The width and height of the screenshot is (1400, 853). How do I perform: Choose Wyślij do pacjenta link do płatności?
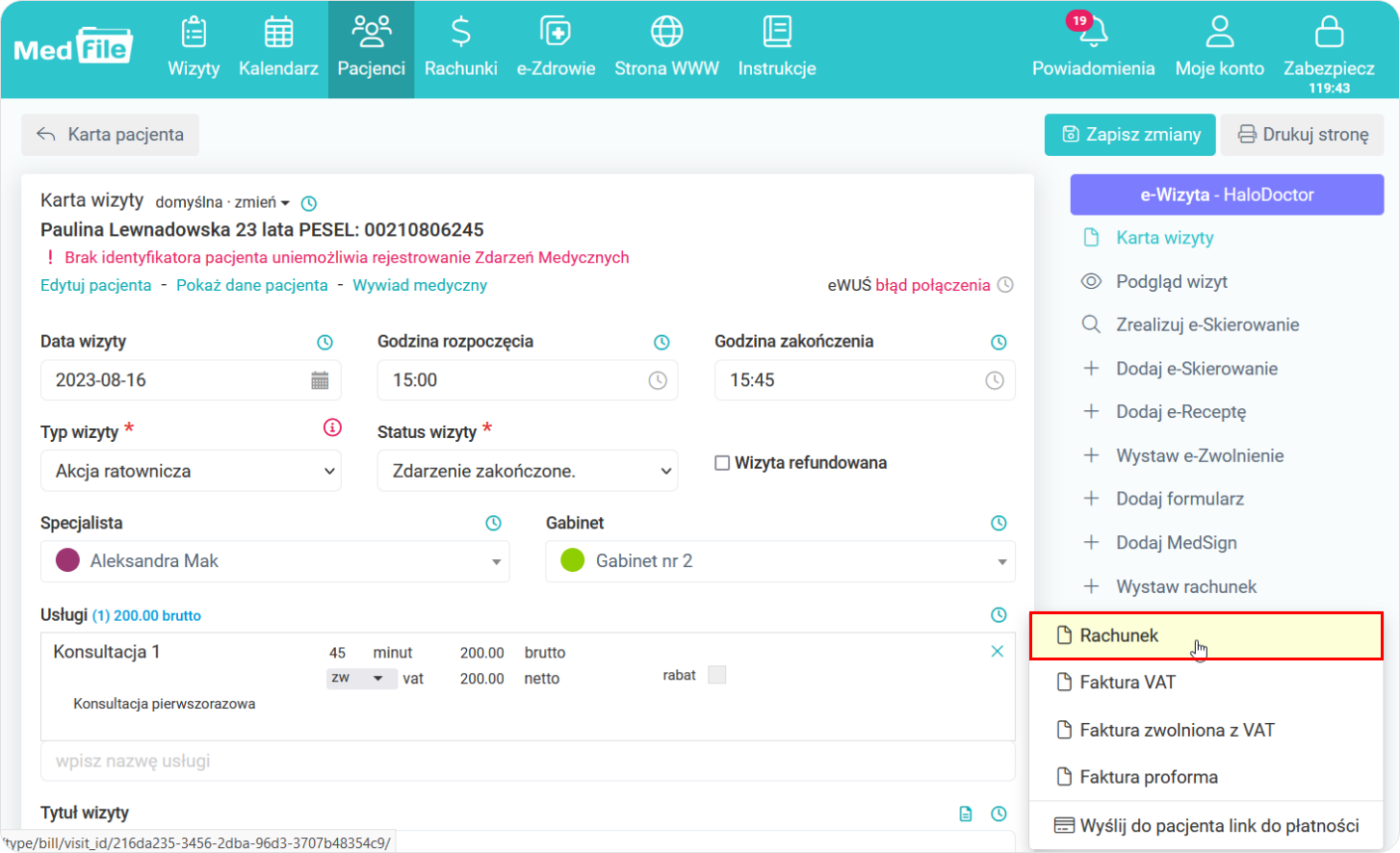[x=1206, y=825]
